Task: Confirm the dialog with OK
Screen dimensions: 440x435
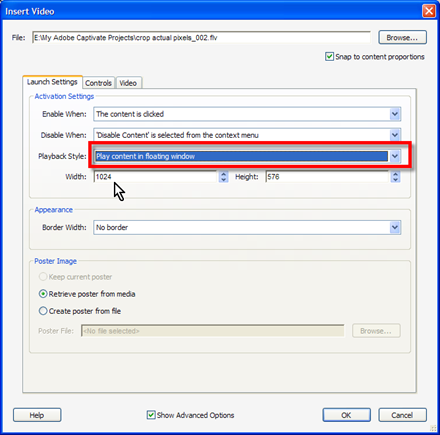Action: pos(346,415)
